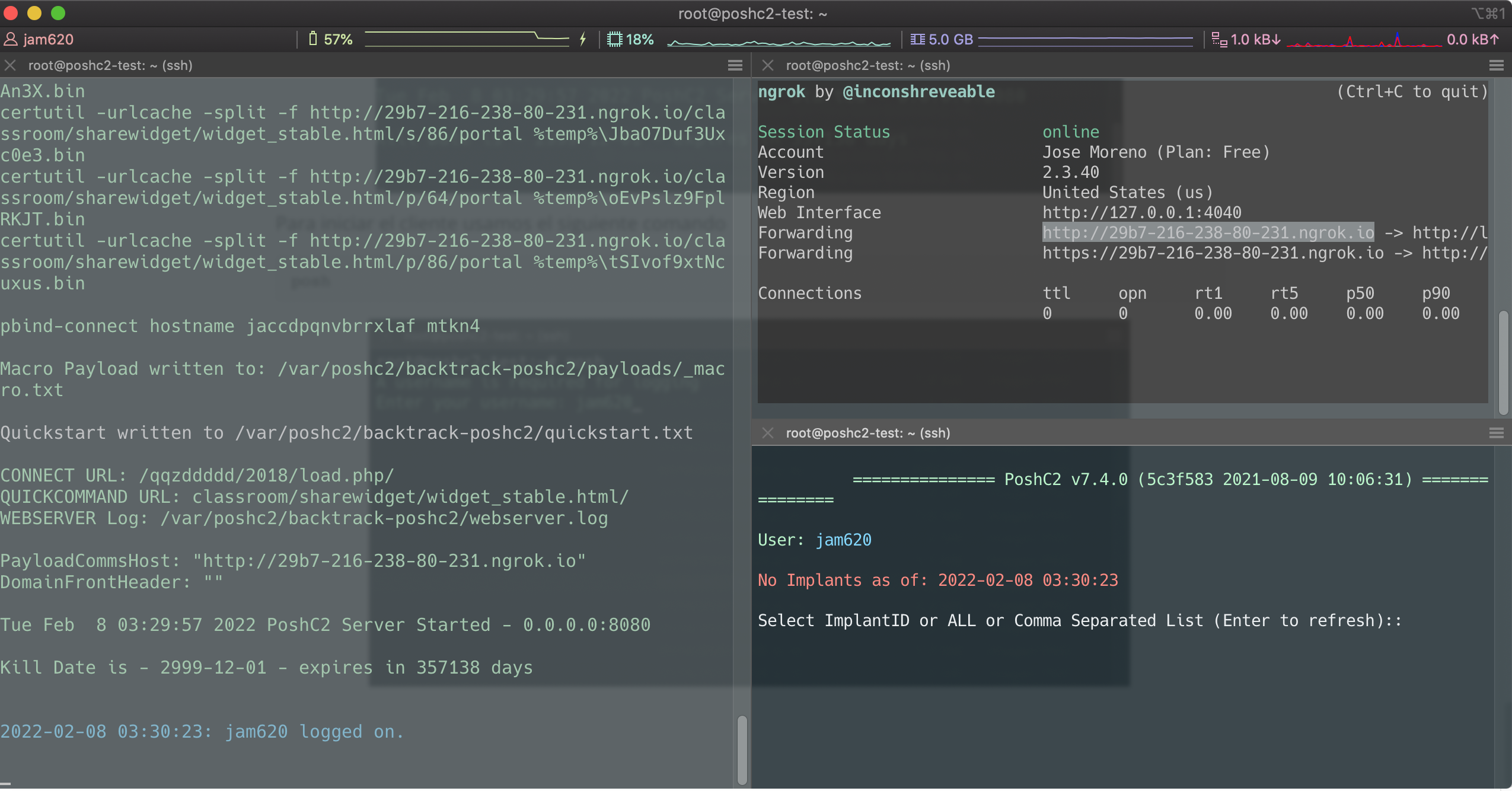
Task: Click the network traffic graph
Action: tap(1364, 40)
